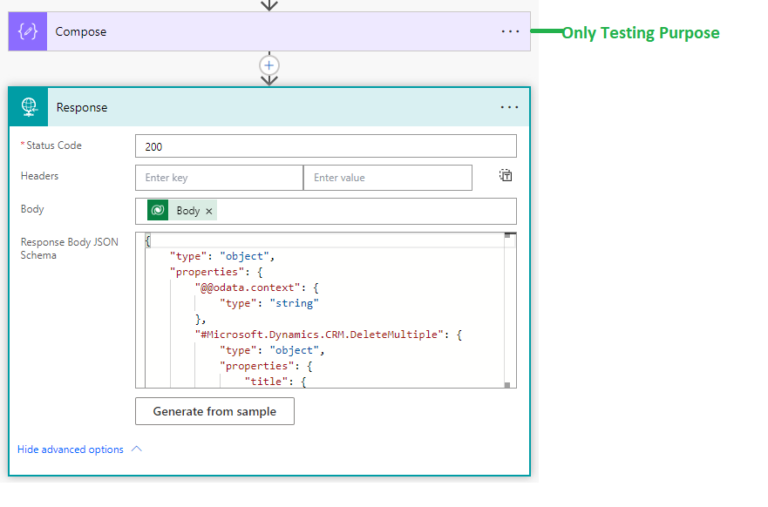Collapse the Response card via title

82,107
